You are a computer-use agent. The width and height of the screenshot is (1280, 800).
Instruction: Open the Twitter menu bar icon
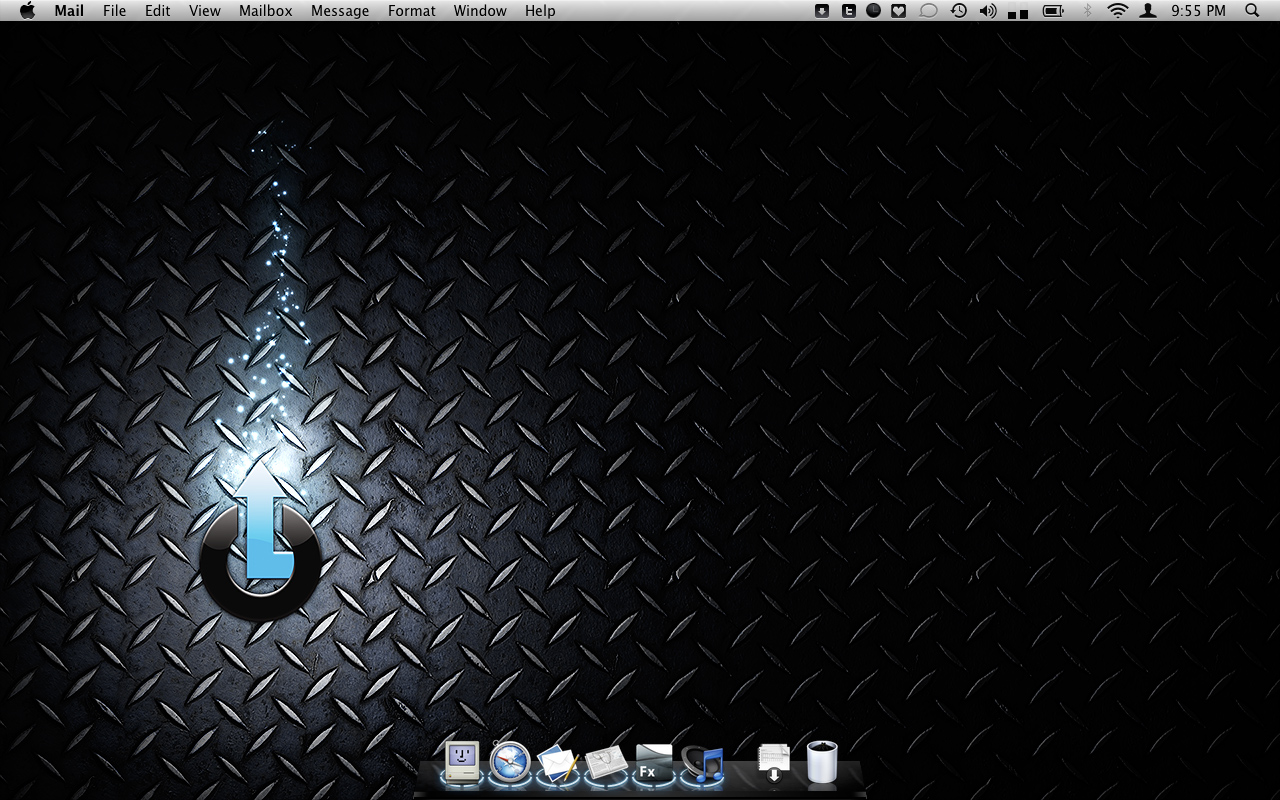848,11
